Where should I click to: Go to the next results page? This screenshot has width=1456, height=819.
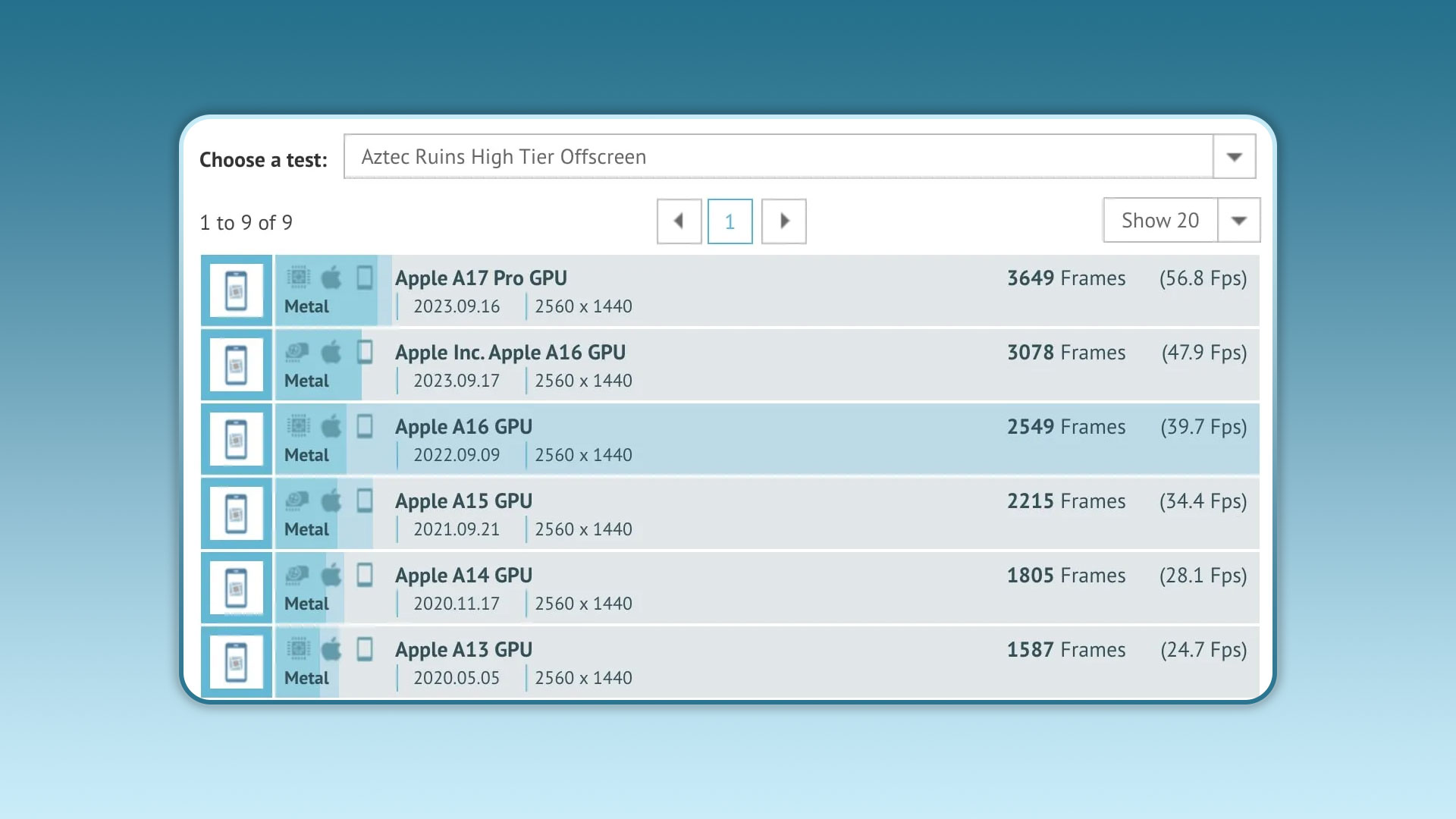783,221
